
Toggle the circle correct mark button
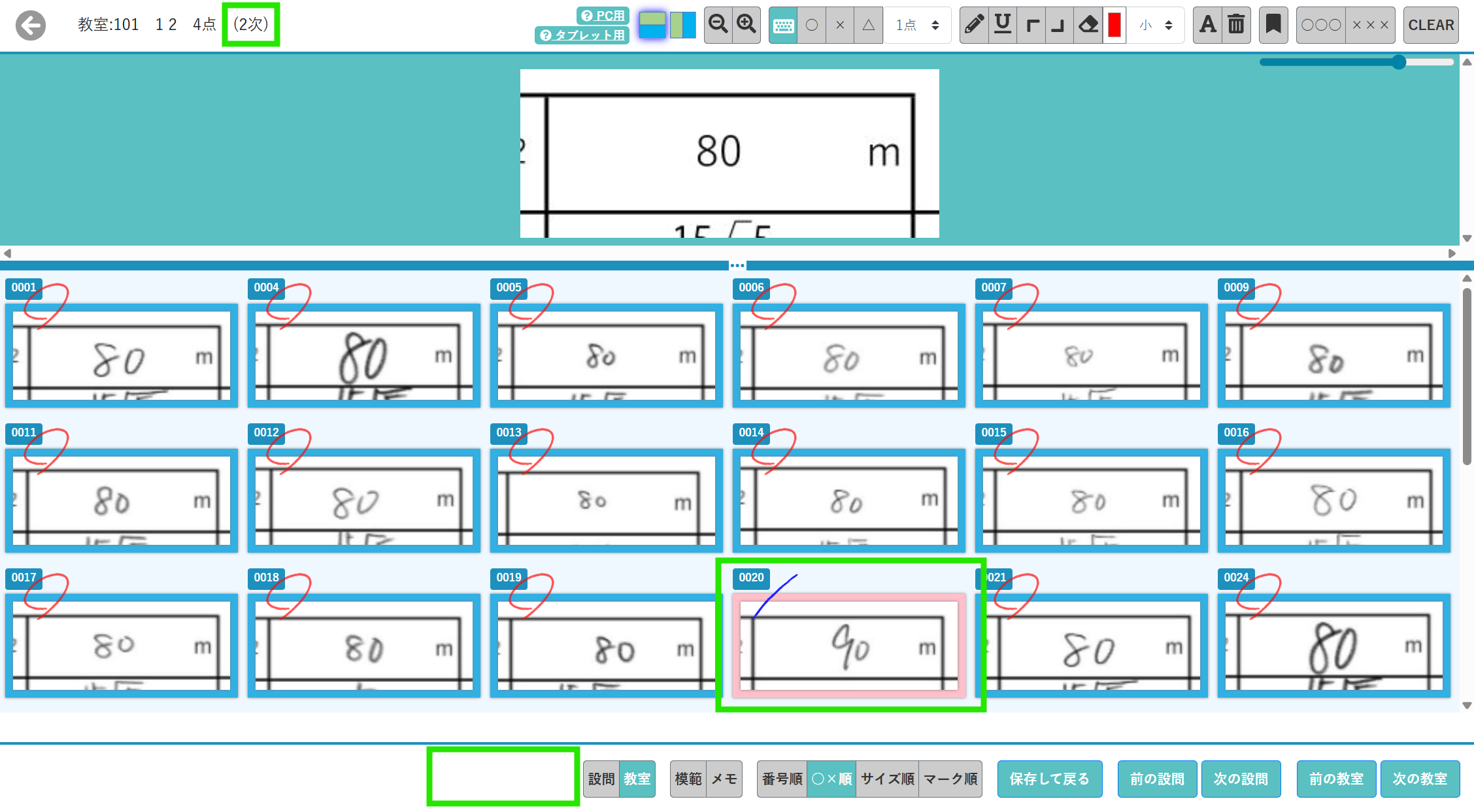pyautogui.click(x=812, y=25)
